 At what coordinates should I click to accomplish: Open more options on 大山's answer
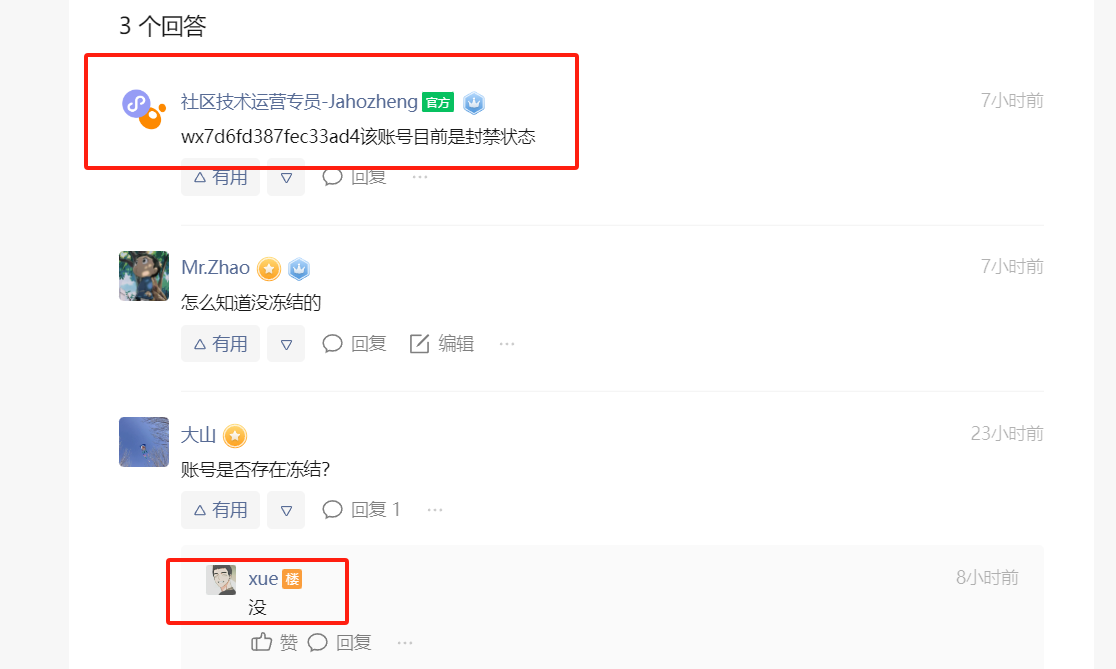(x=435, y=510)
